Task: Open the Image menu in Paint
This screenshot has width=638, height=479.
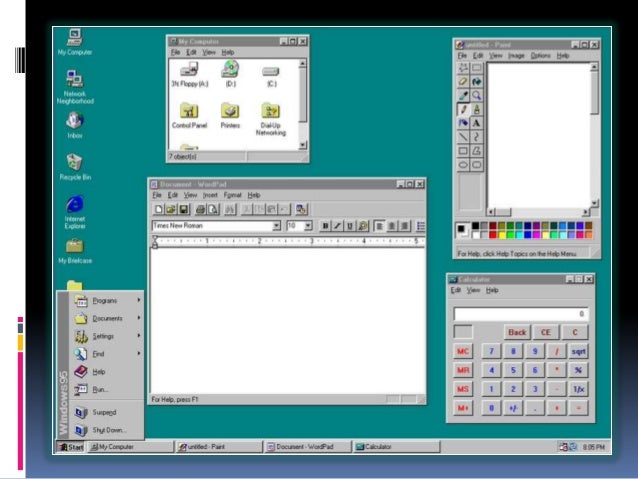Action: point(516,56)
